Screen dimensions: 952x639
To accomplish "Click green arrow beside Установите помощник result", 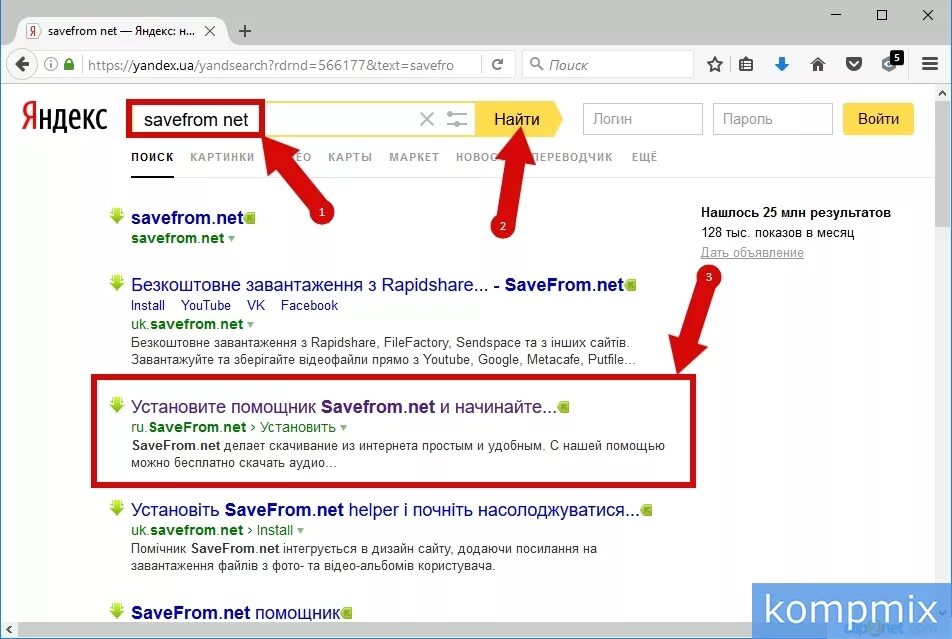I will point(117,405).
